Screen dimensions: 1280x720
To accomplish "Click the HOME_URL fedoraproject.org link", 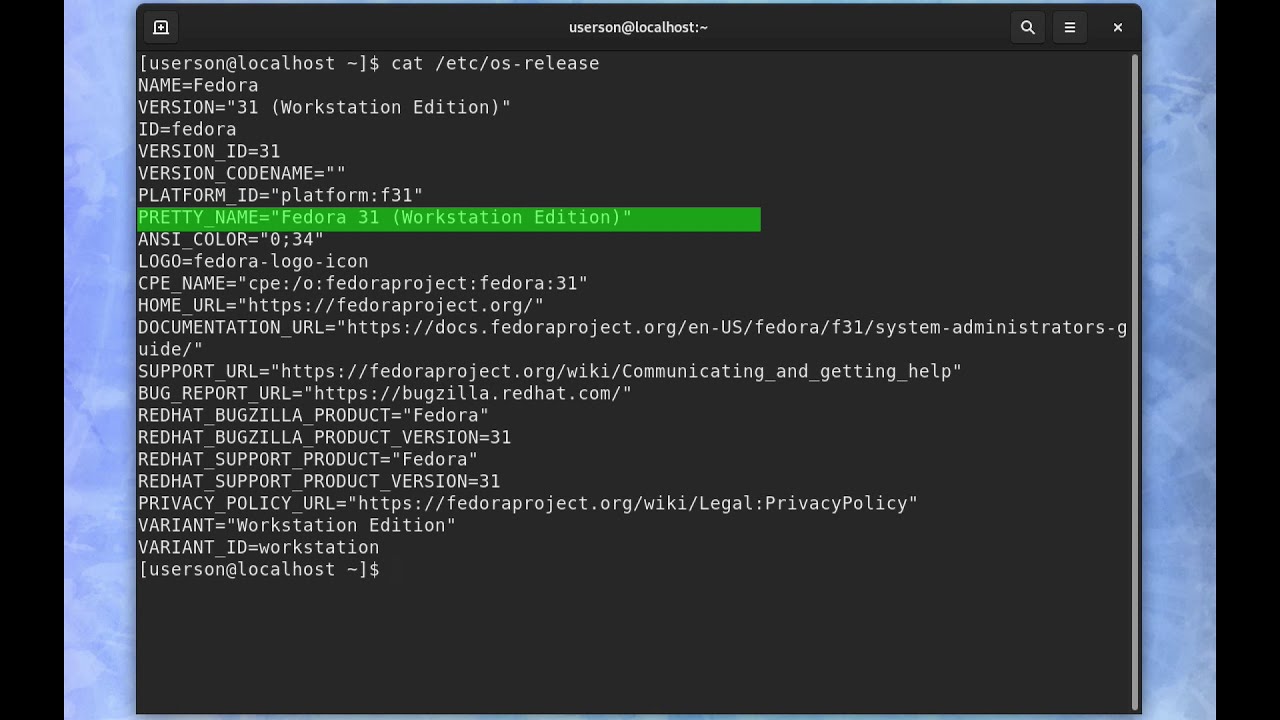I will point(395,306).
